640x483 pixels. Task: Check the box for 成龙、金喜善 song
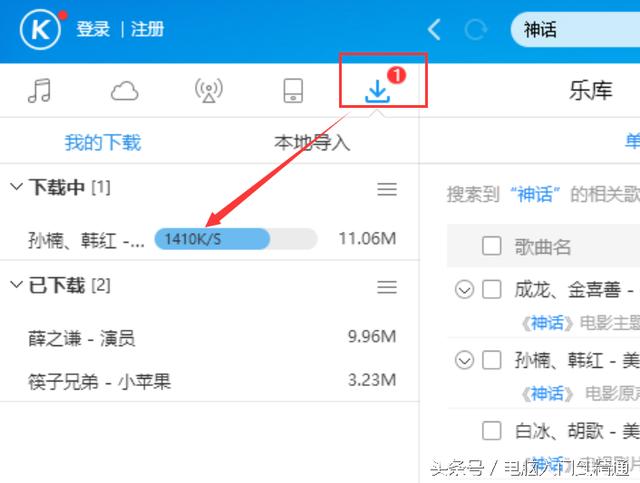(x=492, y=290)
